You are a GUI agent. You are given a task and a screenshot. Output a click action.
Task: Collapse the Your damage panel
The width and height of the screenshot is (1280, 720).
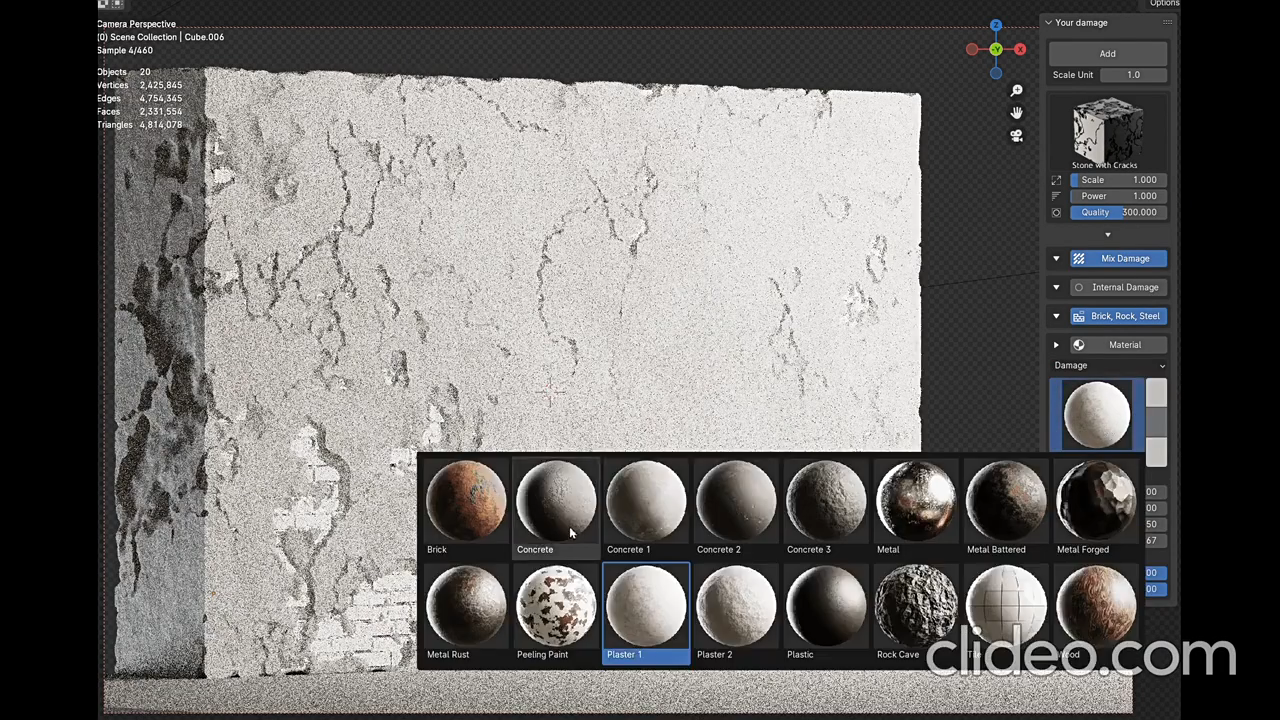click(x=1048, y=22)
